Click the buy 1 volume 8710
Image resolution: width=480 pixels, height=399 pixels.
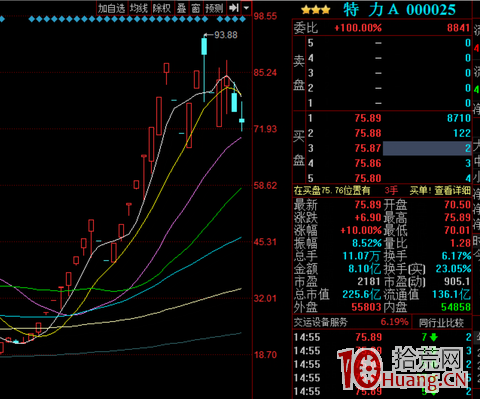tap(459, 118)
